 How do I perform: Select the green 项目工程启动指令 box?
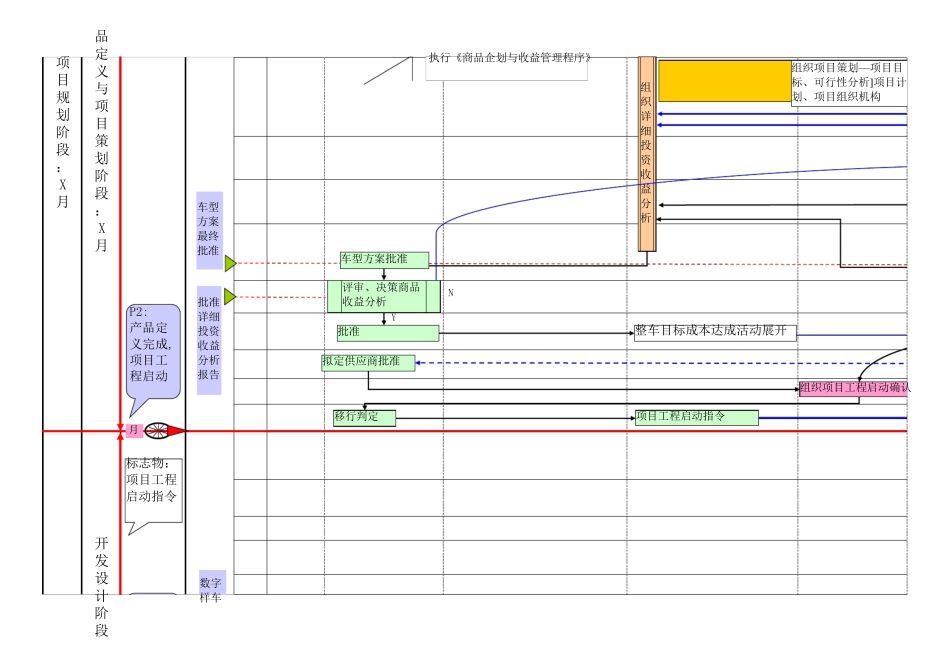[x=696, y=417]
